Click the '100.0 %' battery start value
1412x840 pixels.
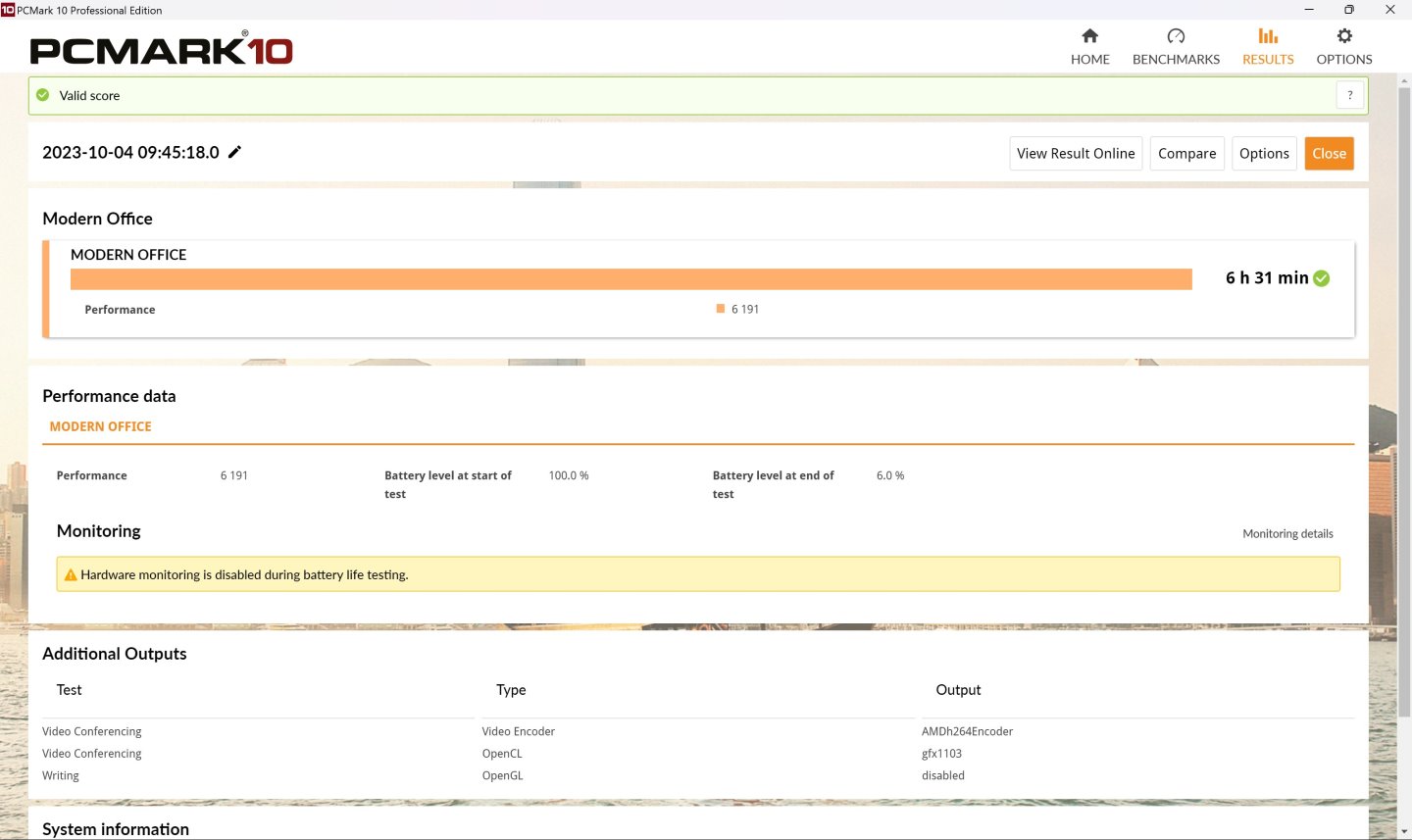click(569, 475)
